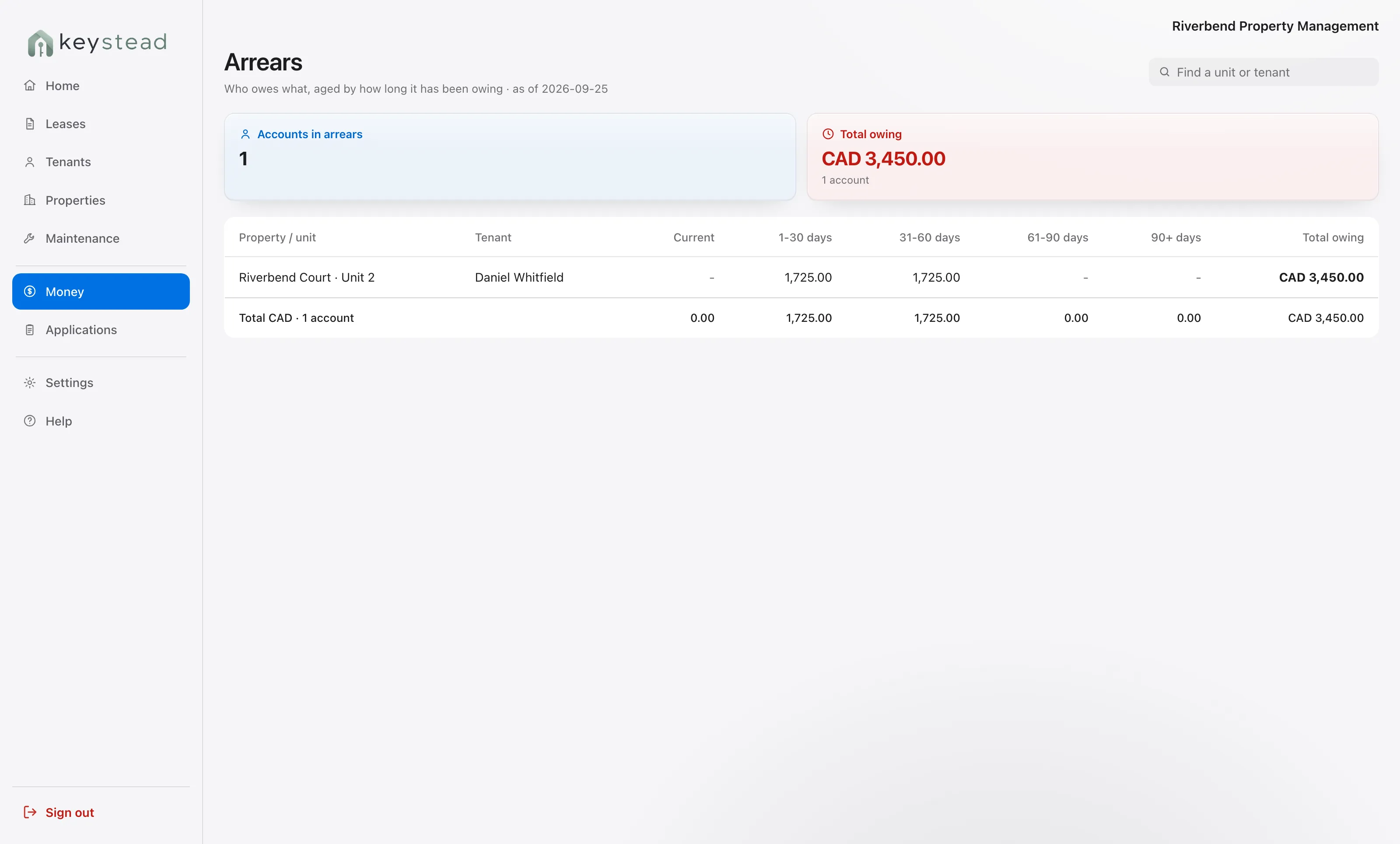Open Maintenance section

(x=101, y=238)
